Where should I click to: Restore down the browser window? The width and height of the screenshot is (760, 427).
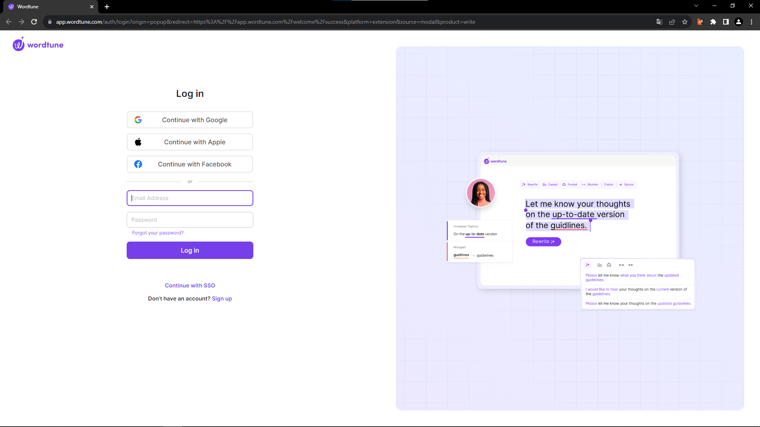point(732,6)
